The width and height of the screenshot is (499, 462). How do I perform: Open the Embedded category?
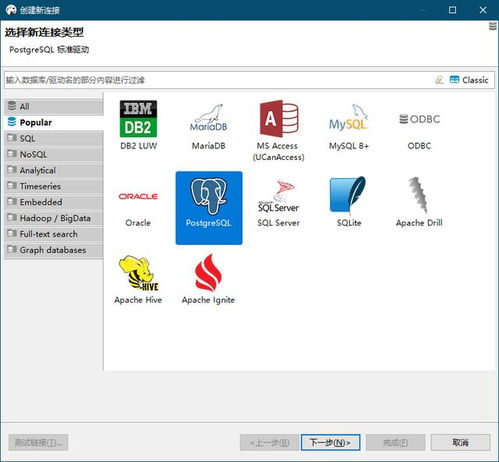pos(54,202)
